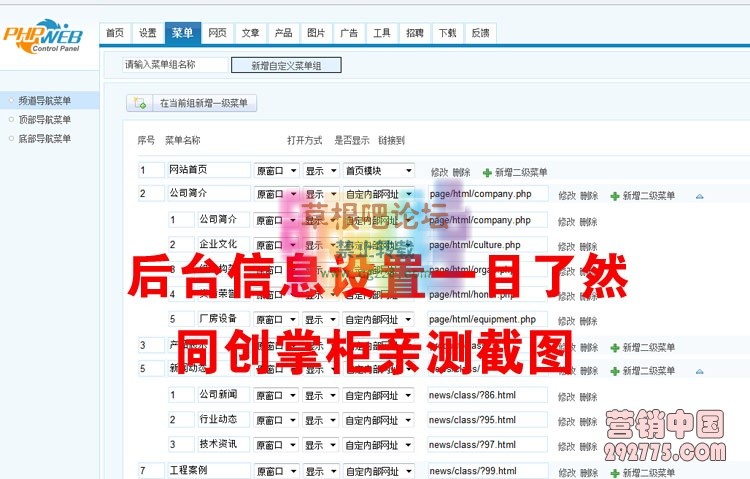This screenshot has height=479, width=750.
Task: Edit order number field of 网站首页 row
Action: [x=151, y=170]
